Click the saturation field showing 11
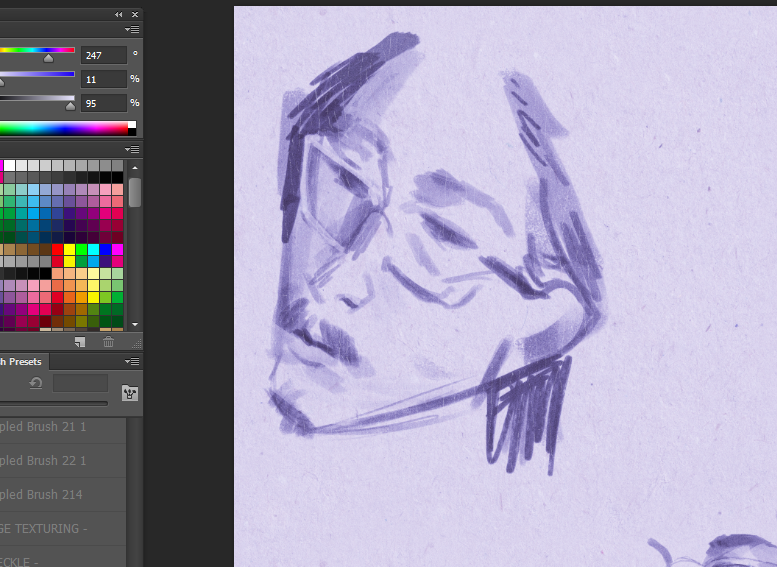 pos(104,79)
